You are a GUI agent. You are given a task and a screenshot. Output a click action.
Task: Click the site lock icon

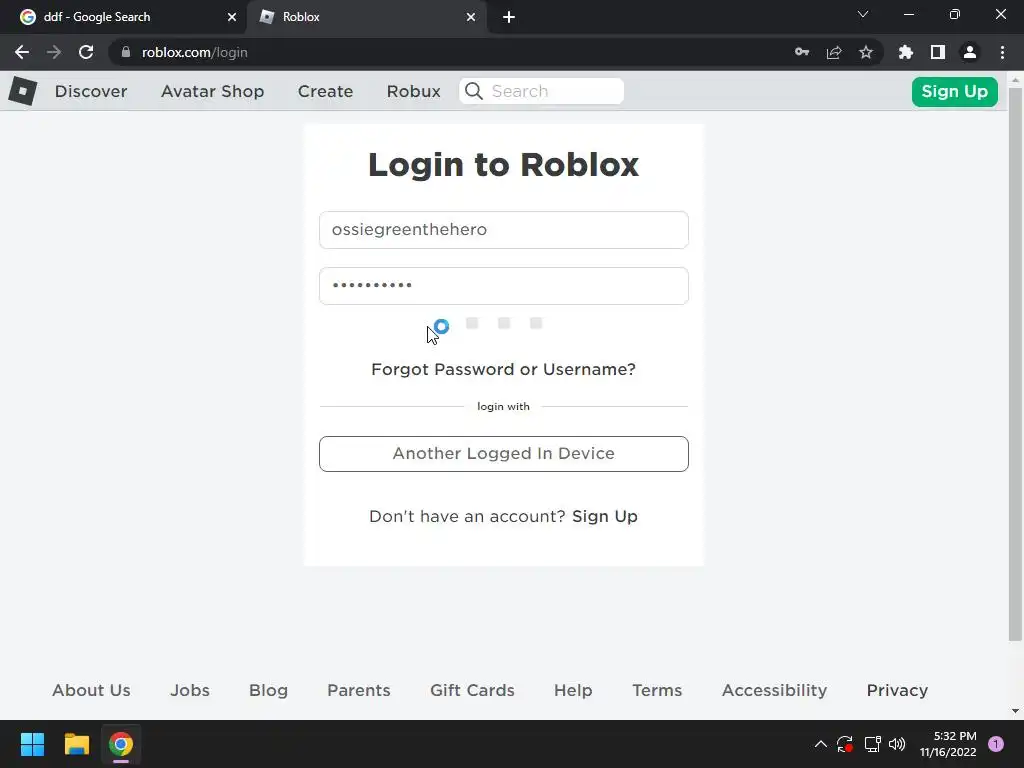click(x=126, y=52)
